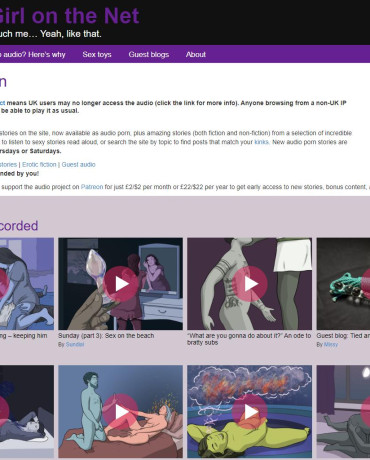The image size is (370, 460).
Task: Play the Sunday (part 3) audio story
Action: (x=121, y=284)
